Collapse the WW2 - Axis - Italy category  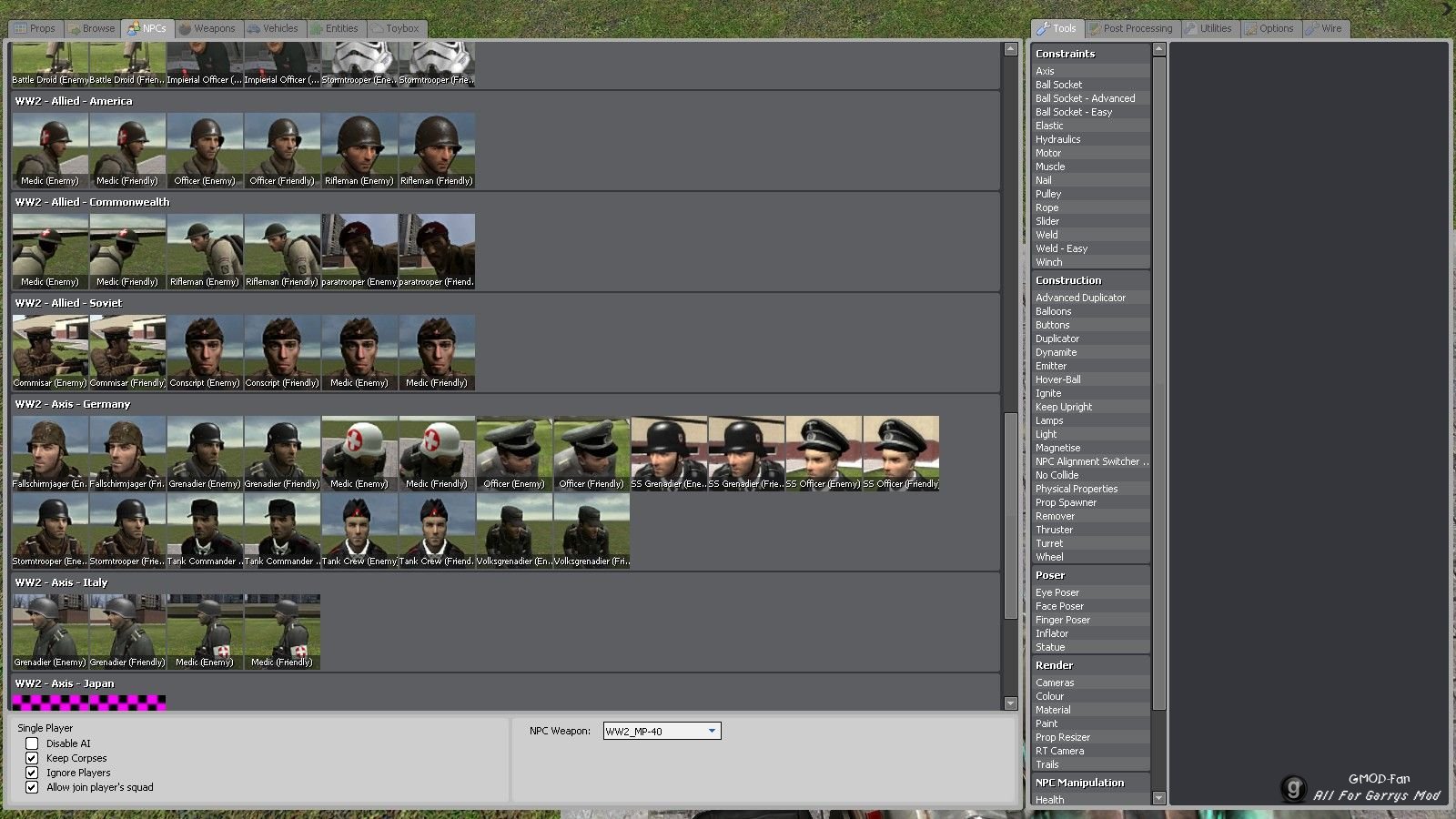tap(505, 582)
